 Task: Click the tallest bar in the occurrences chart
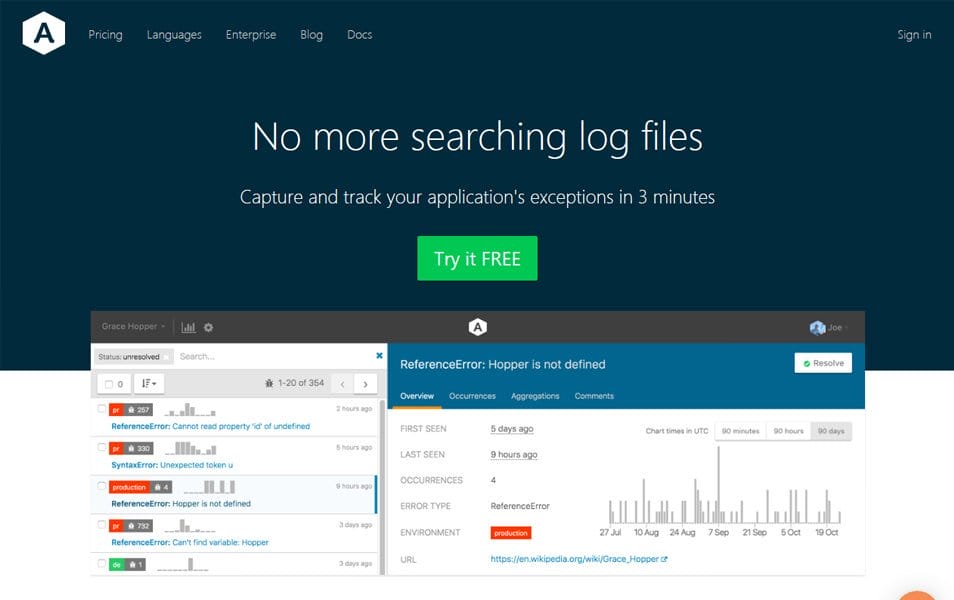click(x=718, y=485)
